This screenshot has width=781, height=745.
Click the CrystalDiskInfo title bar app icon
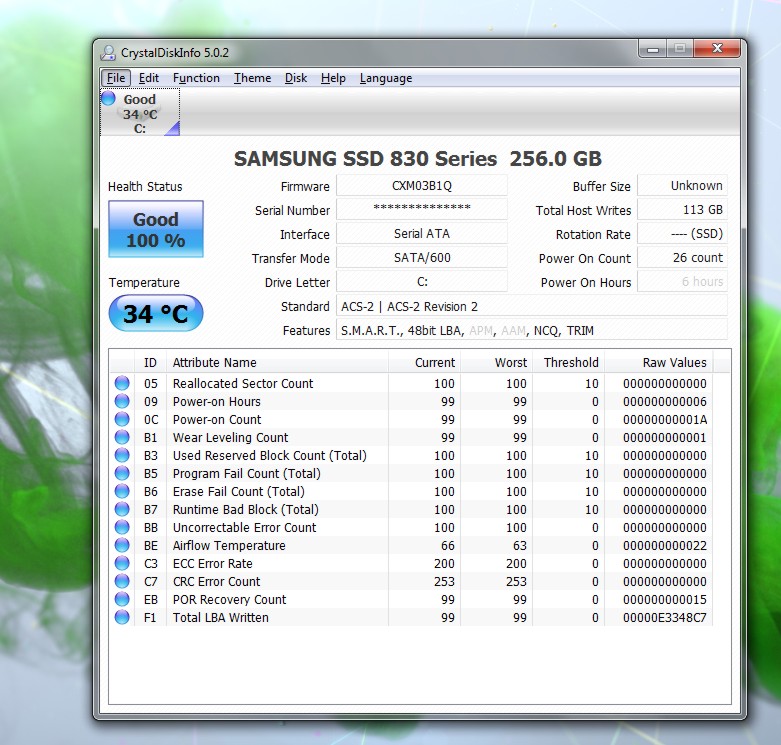(109, 53)
